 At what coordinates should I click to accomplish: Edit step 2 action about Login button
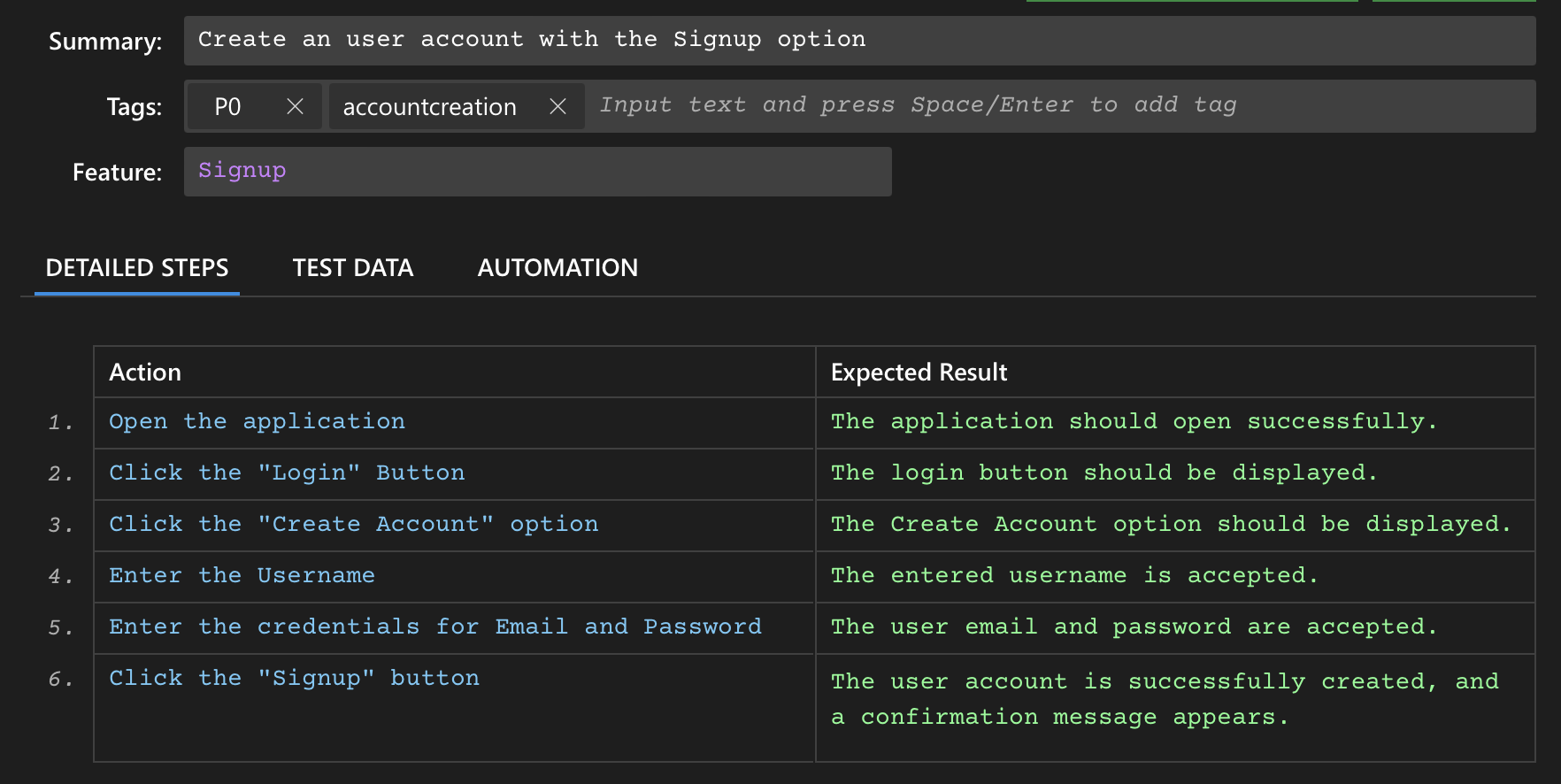(x=287, y=473)
